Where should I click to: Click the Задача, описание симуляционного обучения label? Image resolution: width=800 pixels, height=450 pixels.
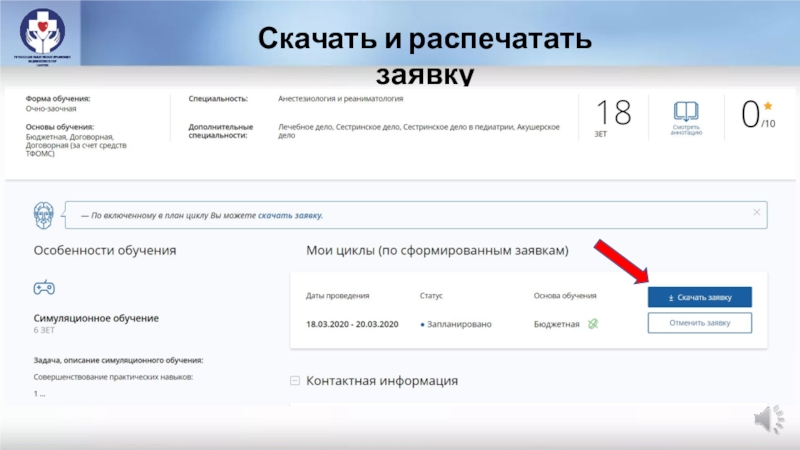pyautogui.click(x=118, y=360)
